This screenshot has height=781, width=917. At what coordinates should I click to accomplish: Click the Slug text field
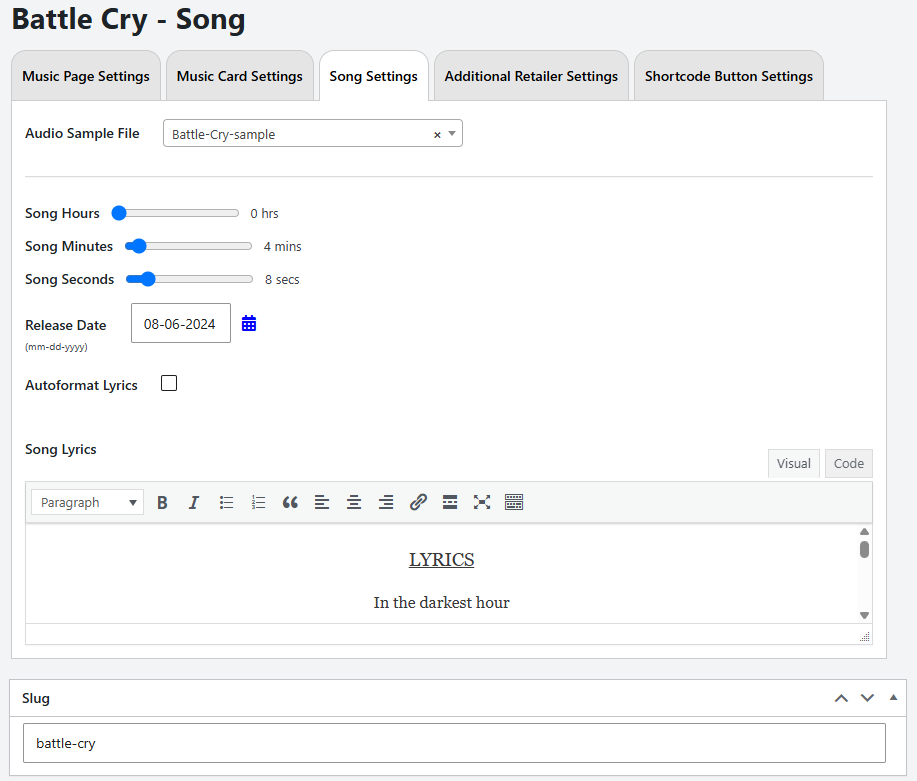coord(454,743)
